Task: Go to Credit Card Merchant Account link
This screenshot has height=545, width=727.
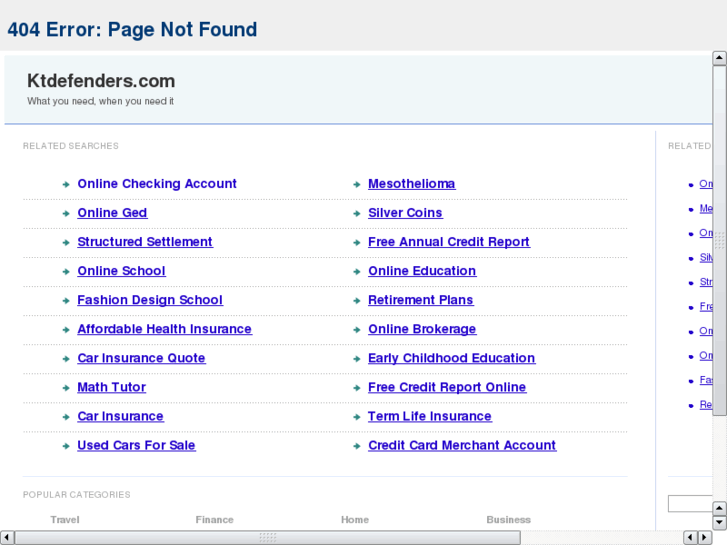Action: [x=461, y=446]
